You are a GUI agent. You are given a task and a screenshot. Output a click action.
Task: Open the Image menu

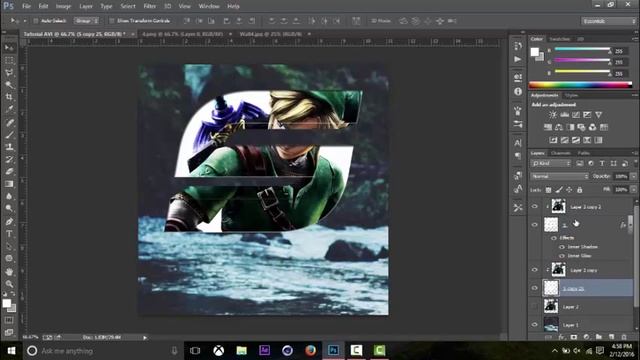[63, 6]
